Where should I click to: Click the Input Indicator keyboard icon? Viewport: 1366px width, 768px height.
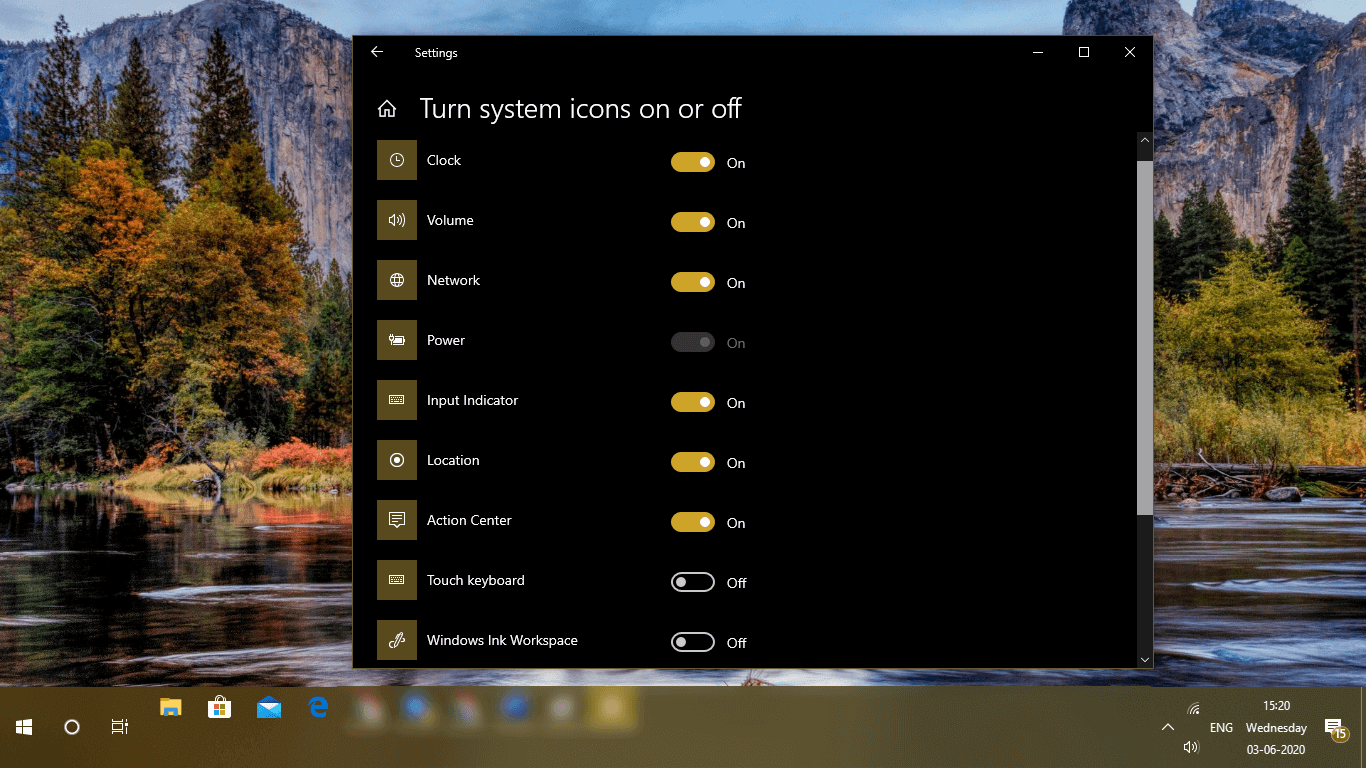pos(396,400)
